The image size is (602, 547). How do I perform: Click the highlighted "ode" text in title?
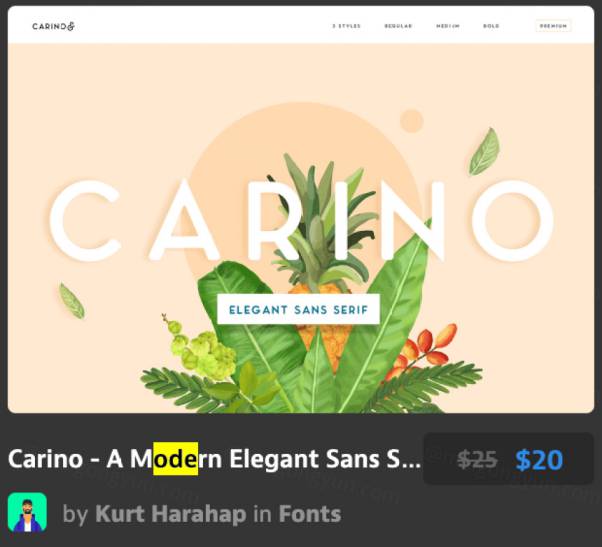pyautogui.click(x=175, y=459)
